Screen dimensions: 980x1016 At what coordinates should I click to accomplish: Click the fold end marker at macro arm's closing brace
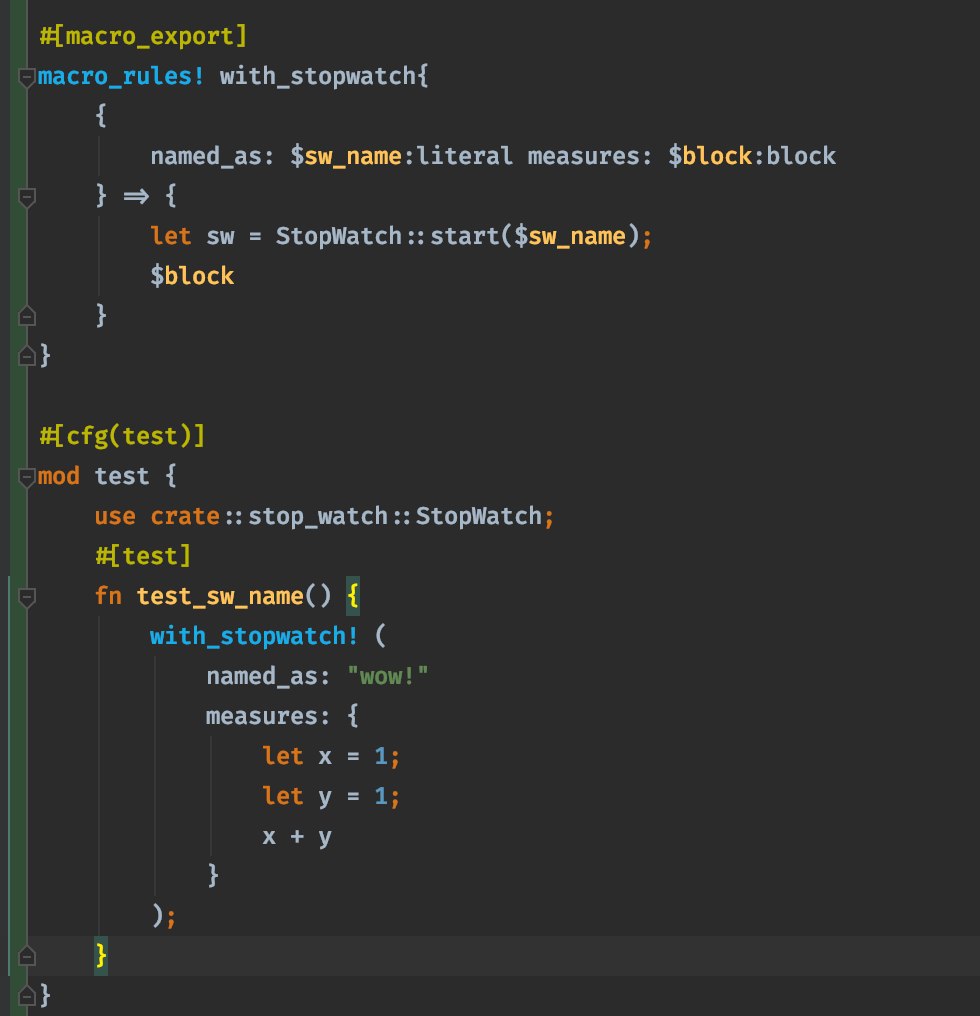click(27, 316)
